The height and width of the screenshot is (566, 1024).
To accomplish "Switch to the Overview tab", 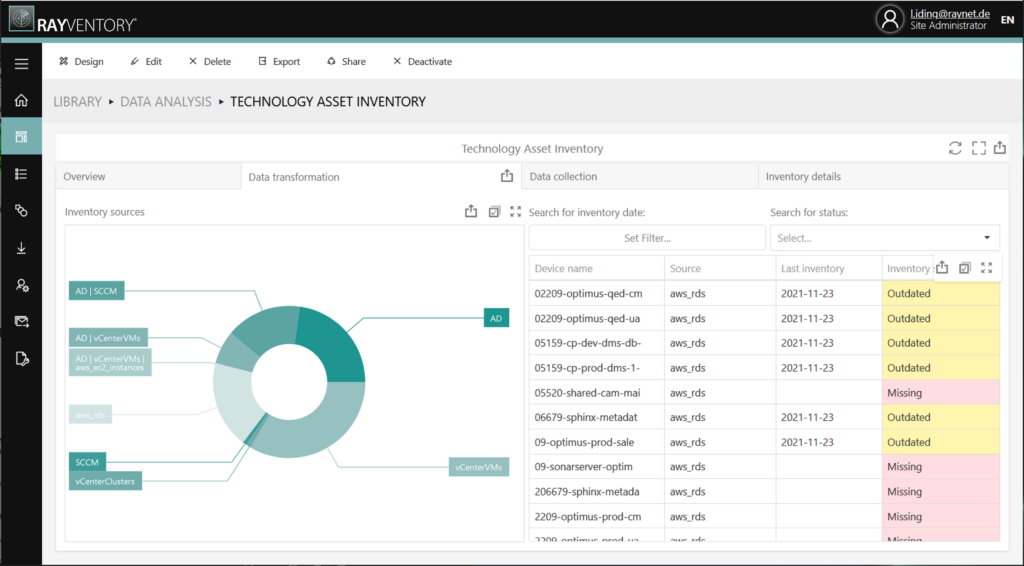I will click(x=148, y=176).
